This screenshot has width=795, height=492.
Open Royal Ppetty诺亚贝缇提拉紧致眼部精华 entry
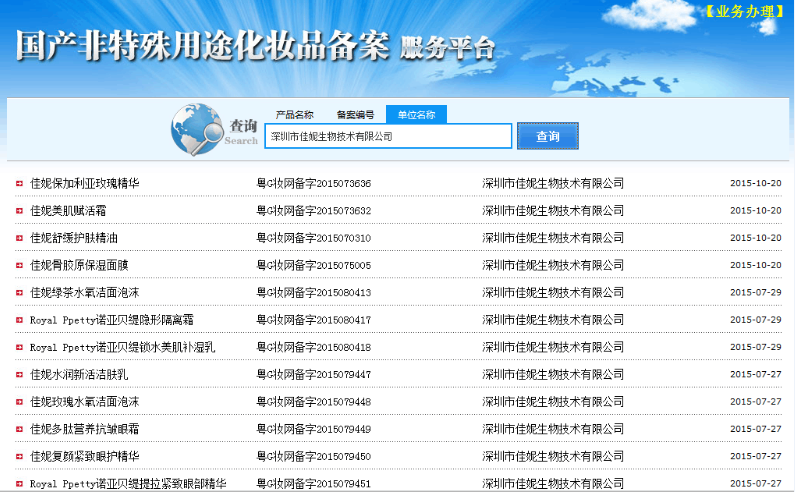[128, 484]
